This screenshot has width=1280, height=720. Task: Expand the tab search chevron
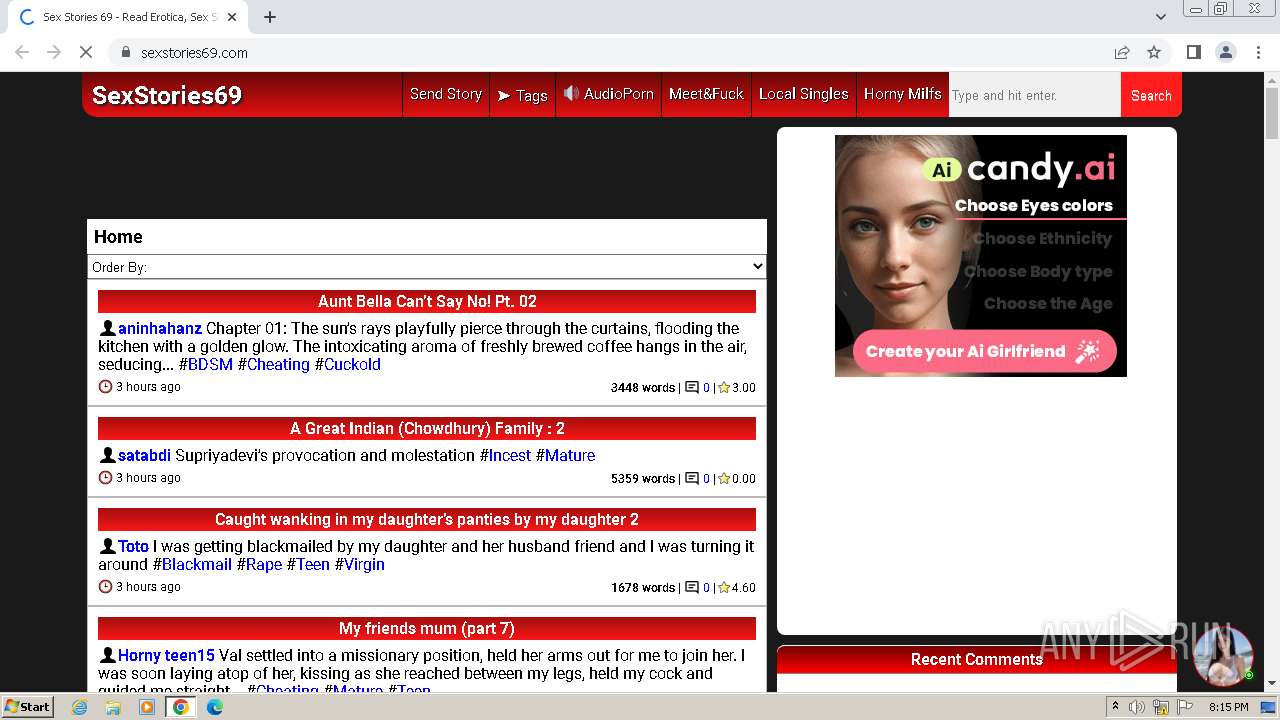coord(1160,17)
